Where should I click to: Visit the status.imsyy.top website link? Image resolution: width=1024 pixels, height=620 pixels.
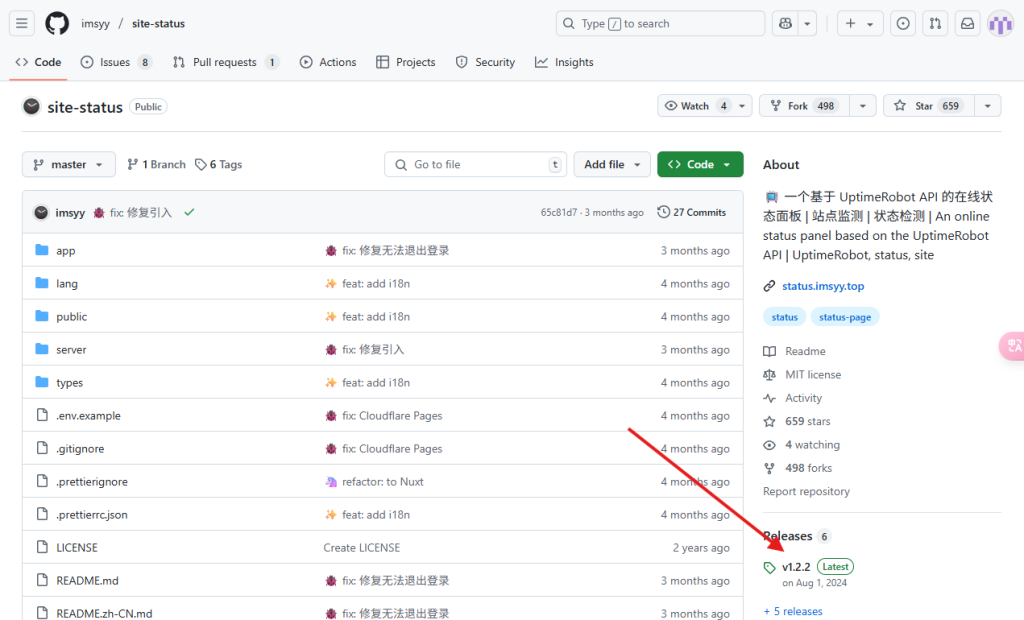(823, 286)
